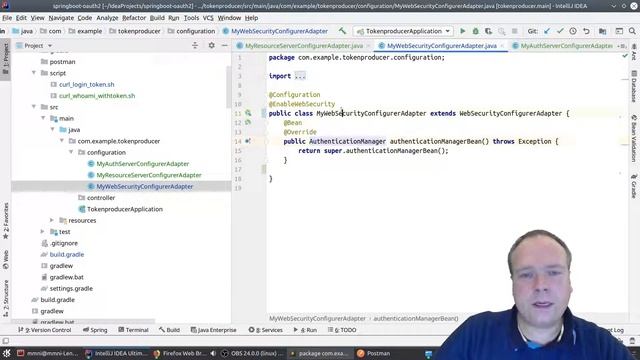Image resolution: width=640 pixels, height=360 pixels.
Task: Click the Git rollback icon
Action: point(586,31)
